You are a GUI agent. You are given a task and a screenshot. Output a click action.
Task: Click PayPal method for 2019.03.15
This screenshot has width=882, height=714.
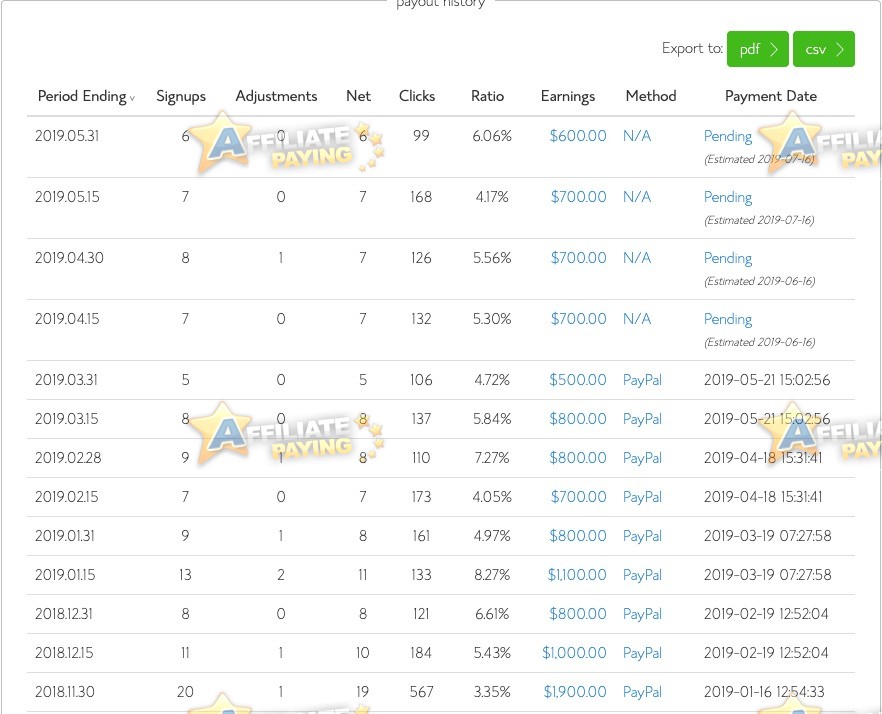click(642, 419)
